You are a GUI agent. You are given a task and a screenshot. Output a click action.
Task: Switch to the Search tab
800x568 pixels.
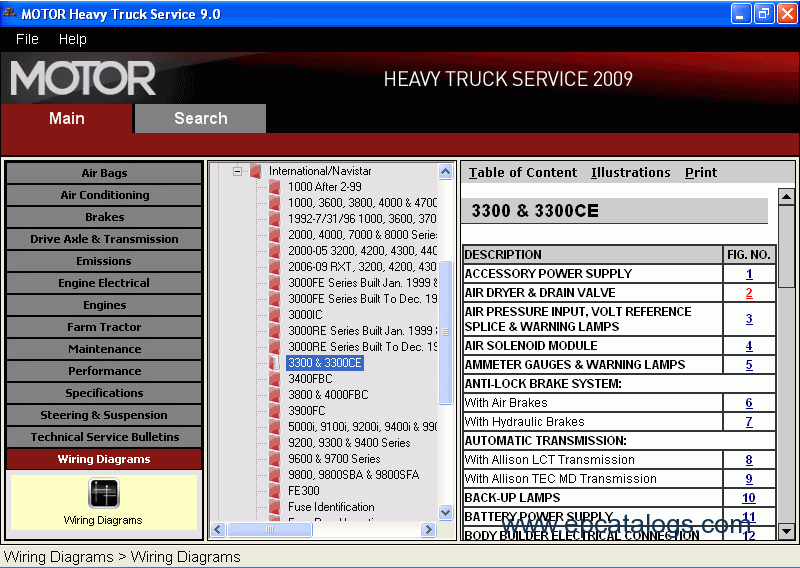[x=201, y=118]
